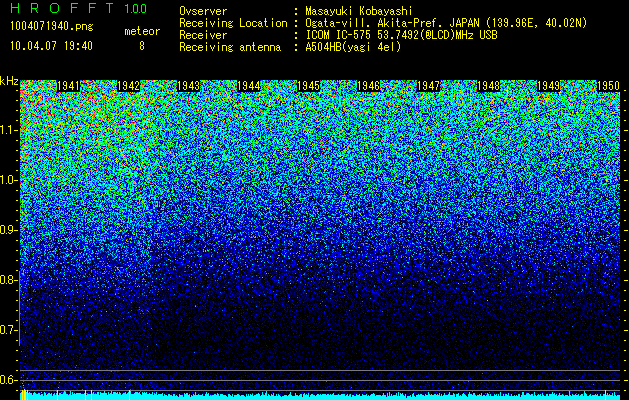Click the 0.7 frequency axis label
Screen dimensions: 629x400
(9, 330)
